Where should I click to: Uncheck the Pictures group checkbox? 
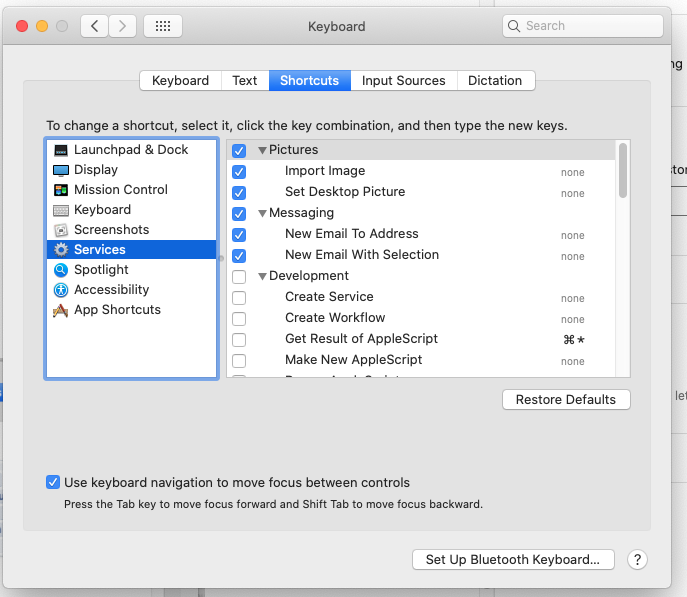[239, 151]
